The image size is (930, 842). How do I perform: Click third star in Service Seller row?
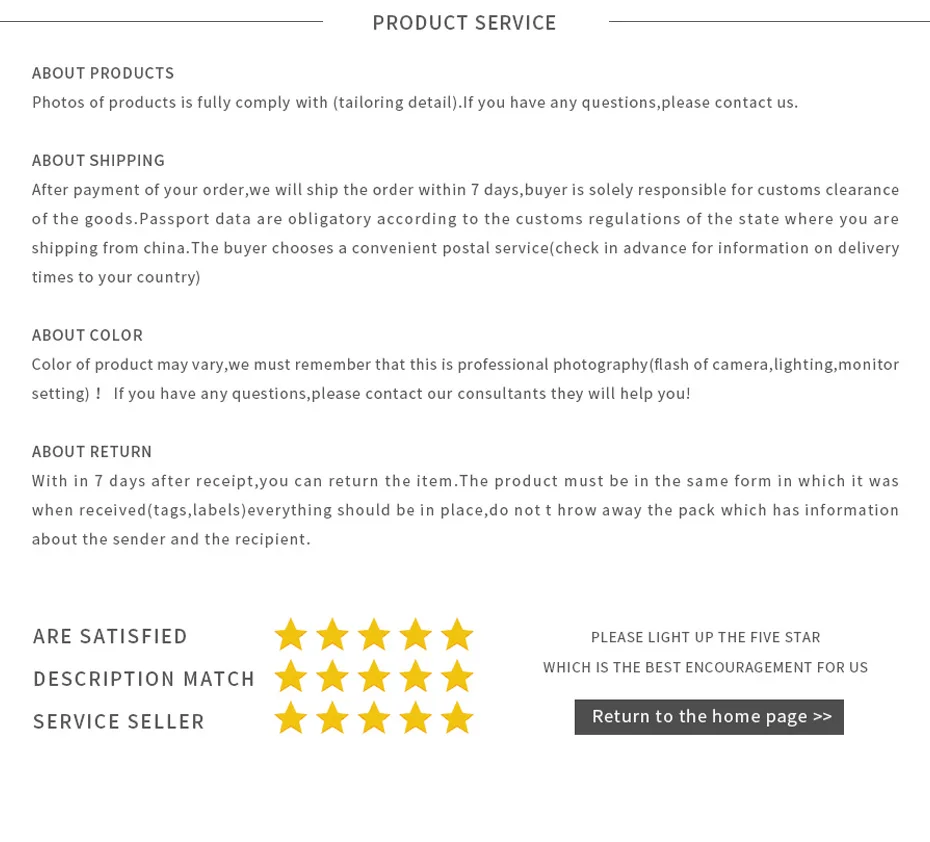tap(374, 719)
